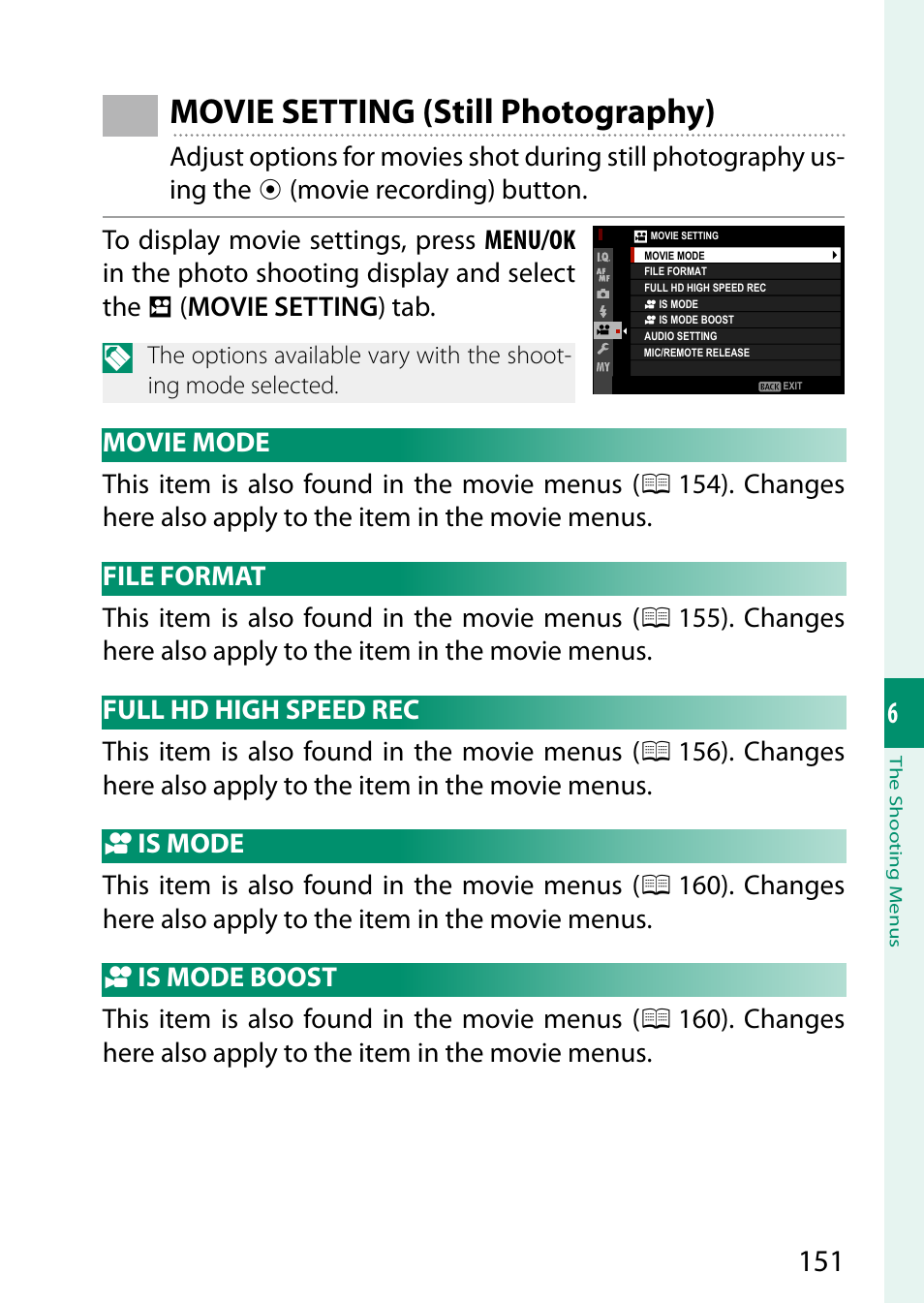Click the MENU/OK text in the intro
The image size is (924, 1304).
[530, 241]
